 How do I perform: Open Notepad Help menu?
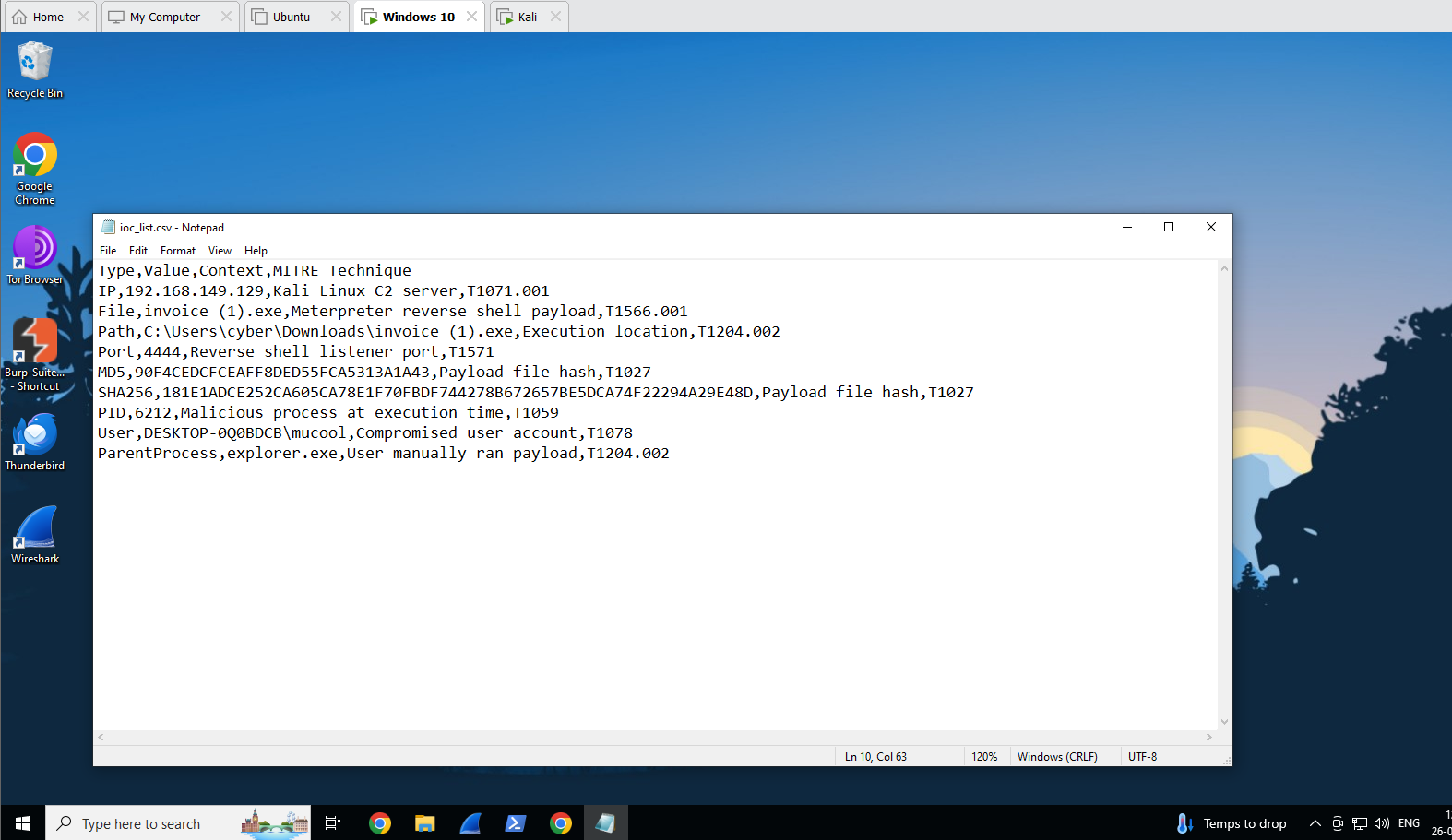click(256, 251)
